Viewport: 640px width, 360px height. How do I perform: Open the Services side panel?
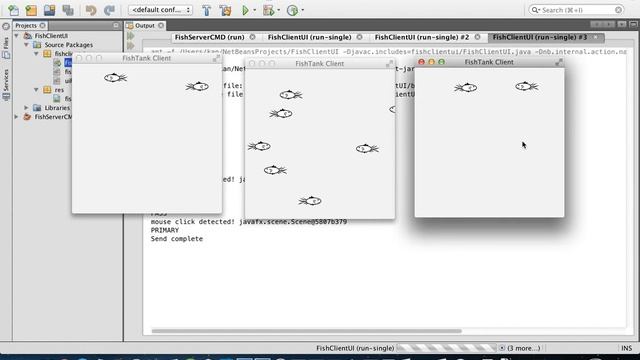click(x=6, y=84)
